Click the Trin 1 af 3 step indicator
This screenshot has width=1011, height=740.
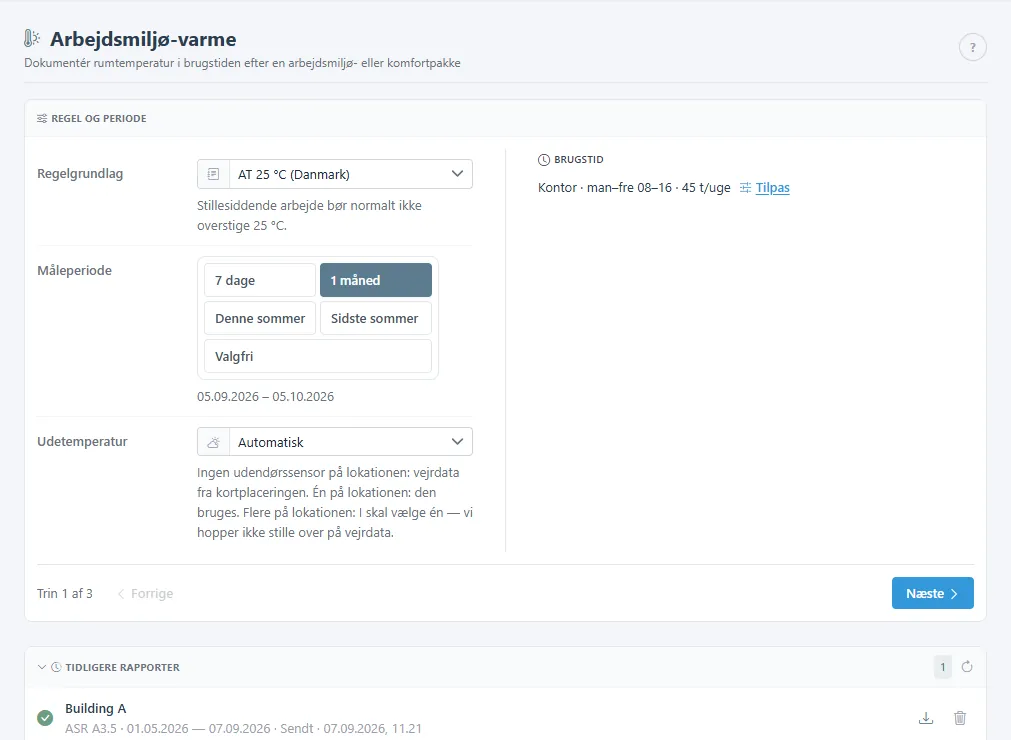[x=64, y=594]
